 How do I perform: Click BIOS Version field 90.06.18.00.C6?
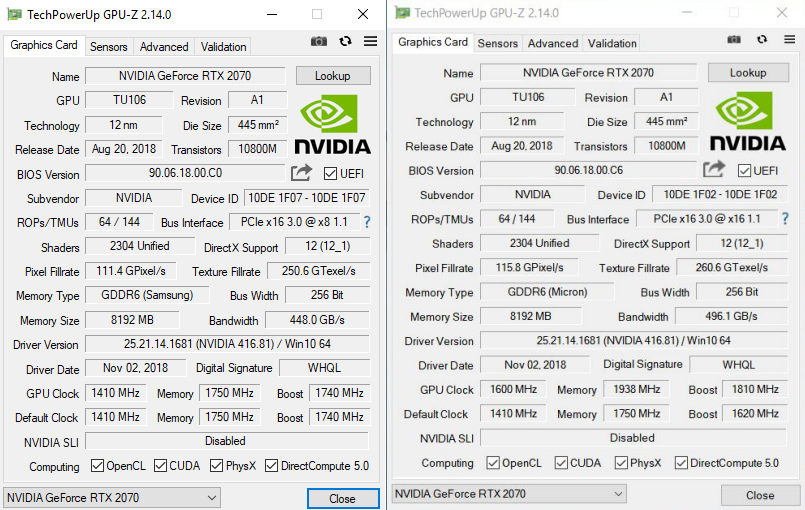click(x=588, y=169)
